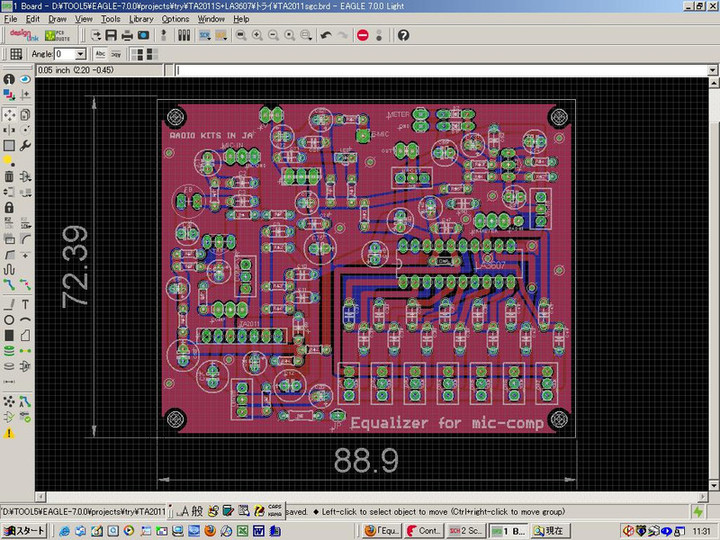
Task: Click the red Stop command icon
Action: pos(362,35)
